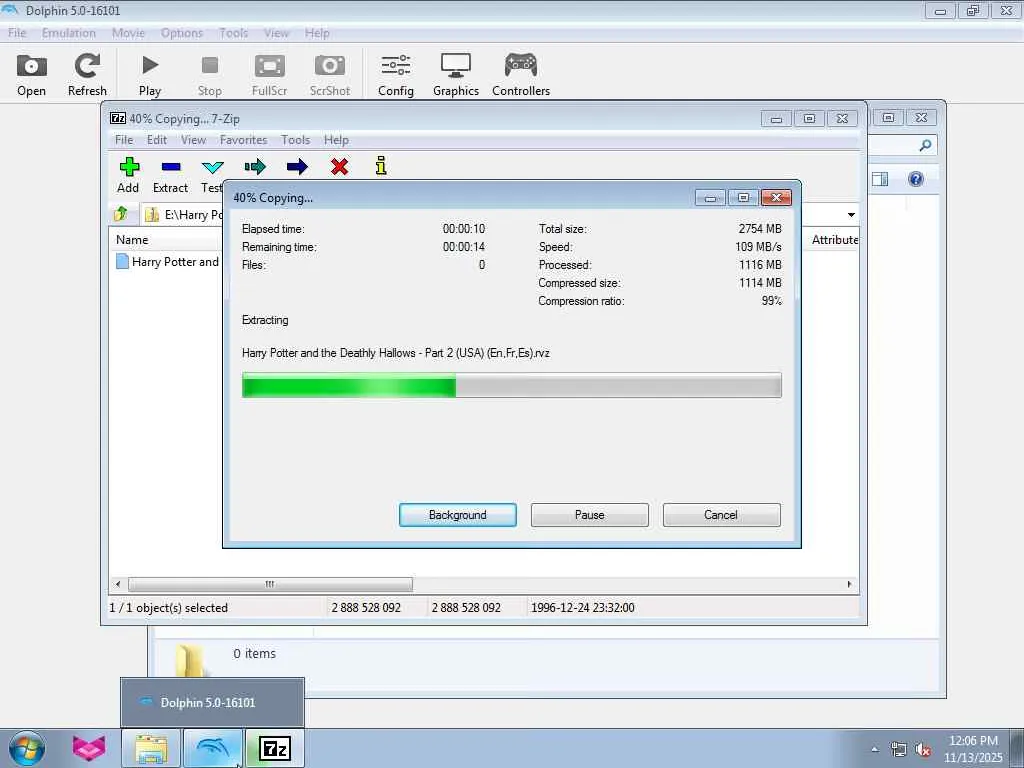Click the Refresh icon in Dolphin toolbar

pos(87,74)
